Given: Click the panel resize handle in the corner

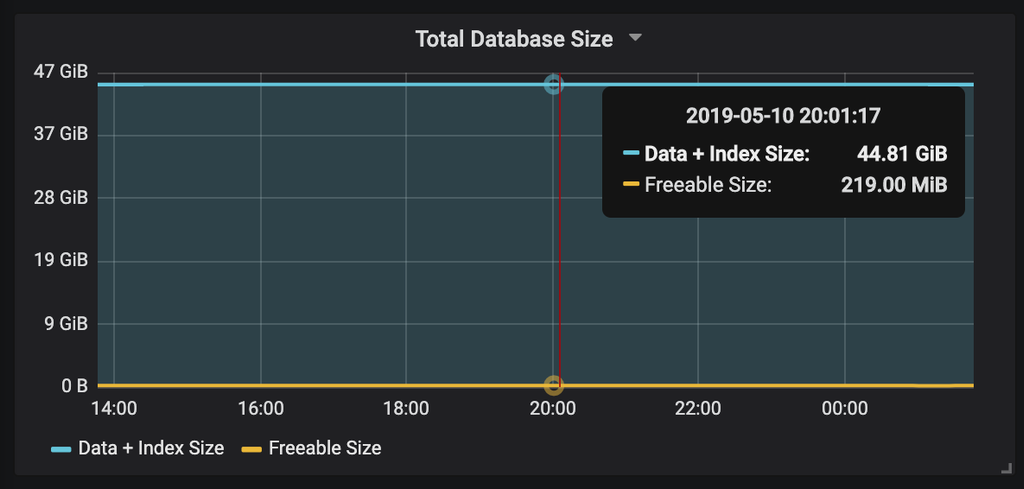Looking at the screenshot, I should pyautogui.click(x=1006, y=467).
